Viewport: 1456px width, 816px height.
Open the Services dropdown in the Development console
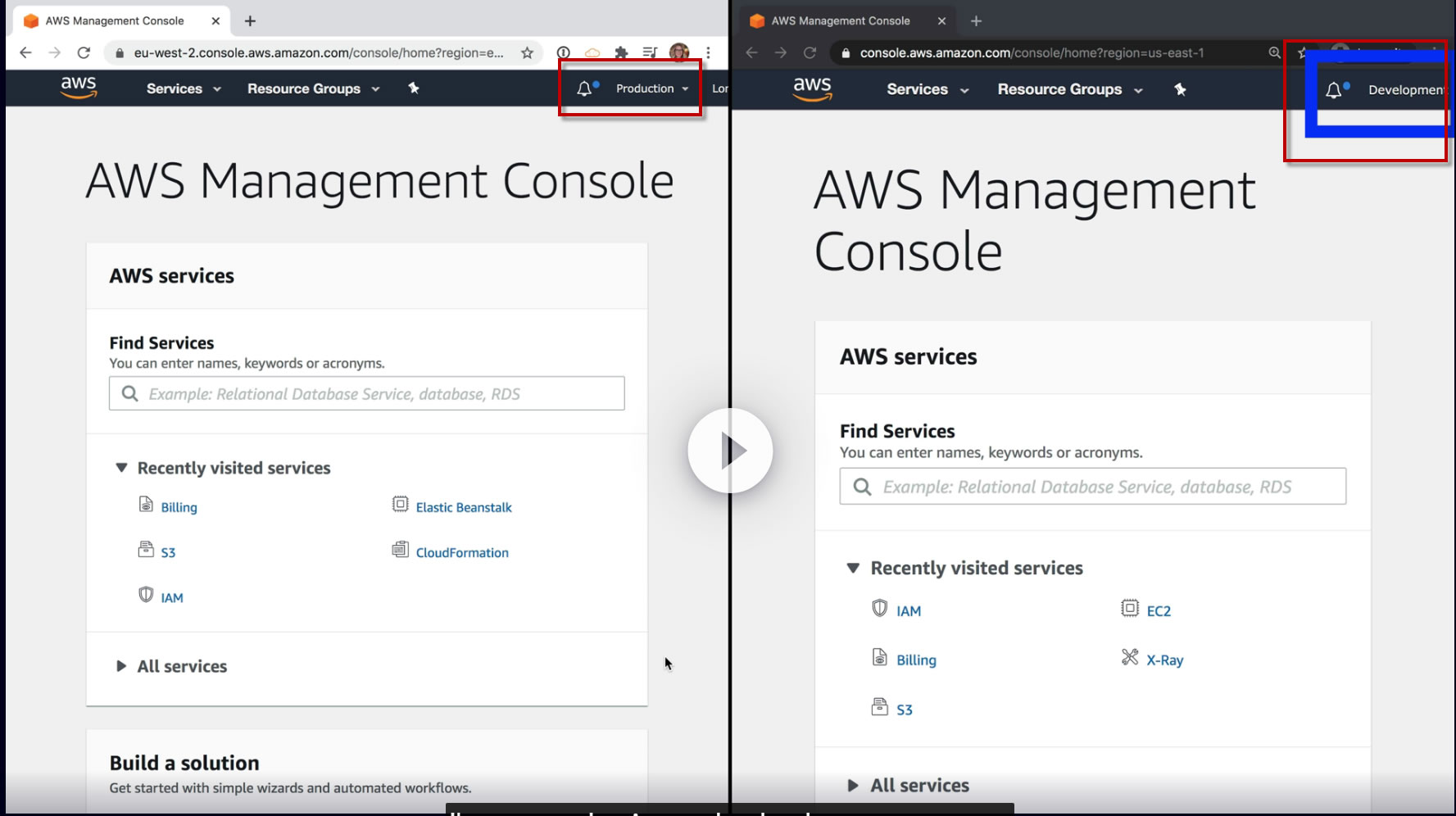click(x=928, y=89)
